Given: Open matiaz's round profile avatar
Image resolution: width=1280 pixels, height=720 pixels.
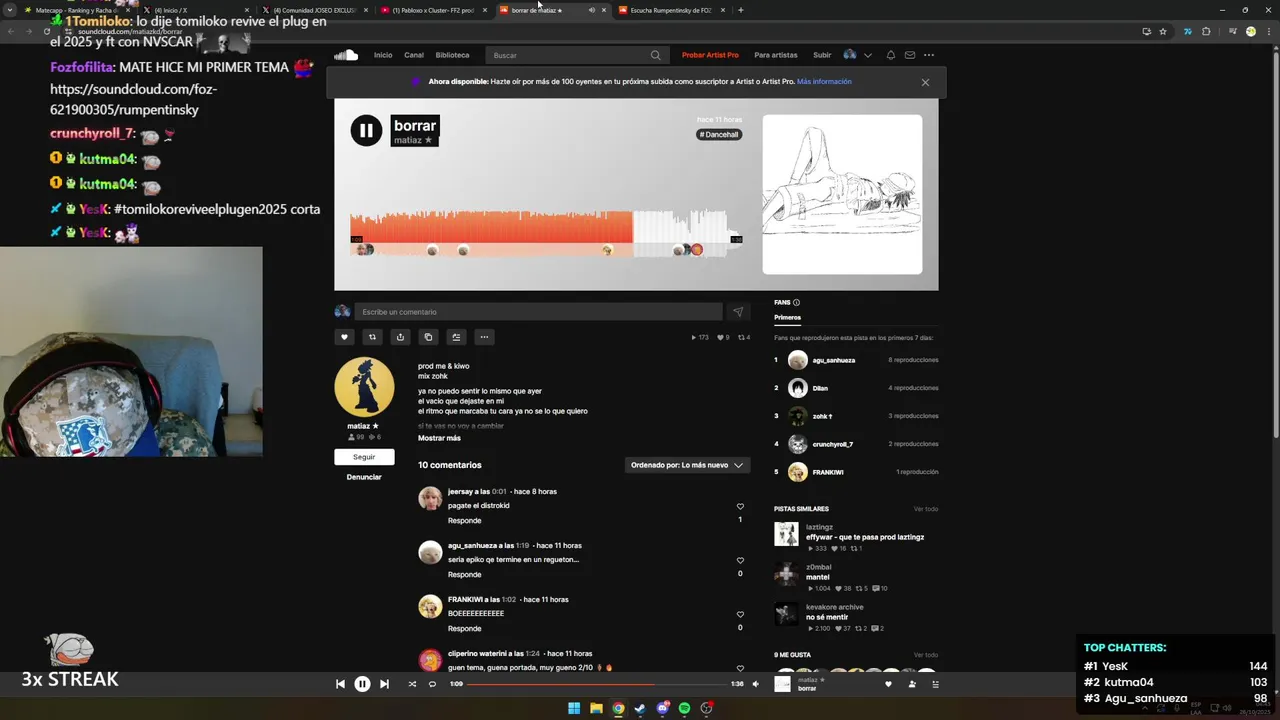Looking at the screenshot, I should [364, 387].
